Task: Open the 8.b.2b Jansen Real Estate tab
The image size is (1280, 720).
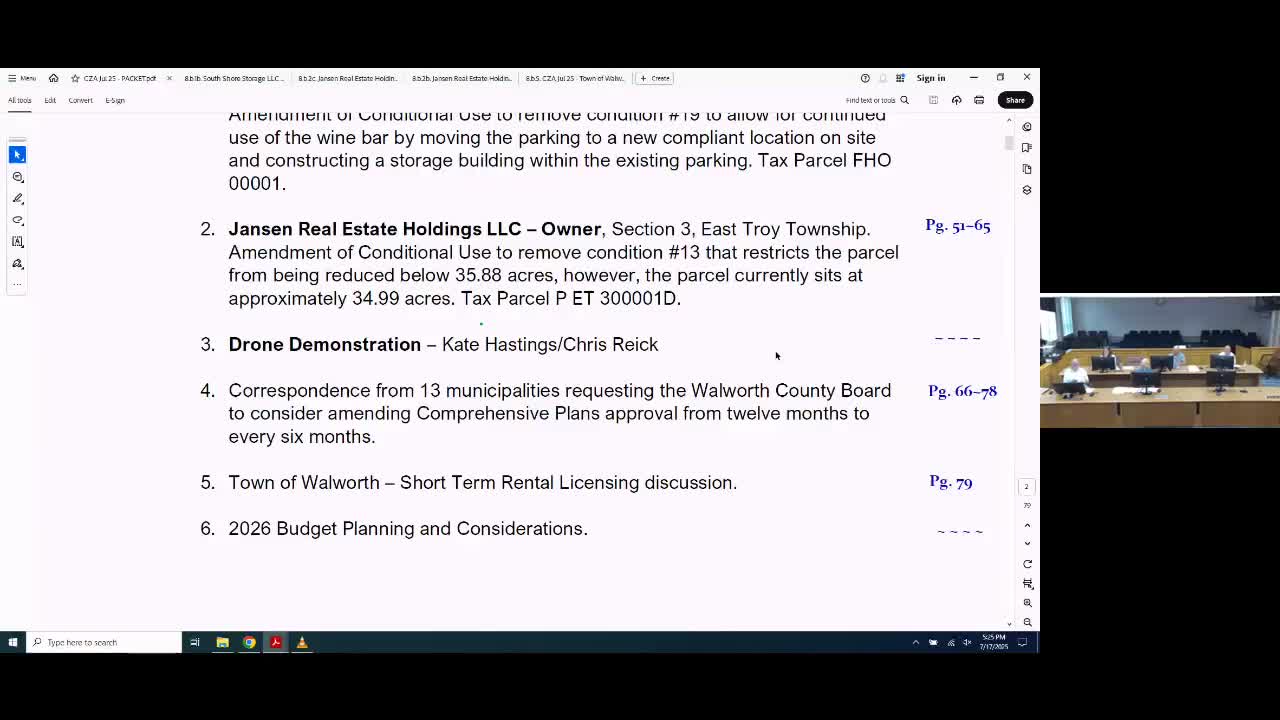Action: coord(462,78)
